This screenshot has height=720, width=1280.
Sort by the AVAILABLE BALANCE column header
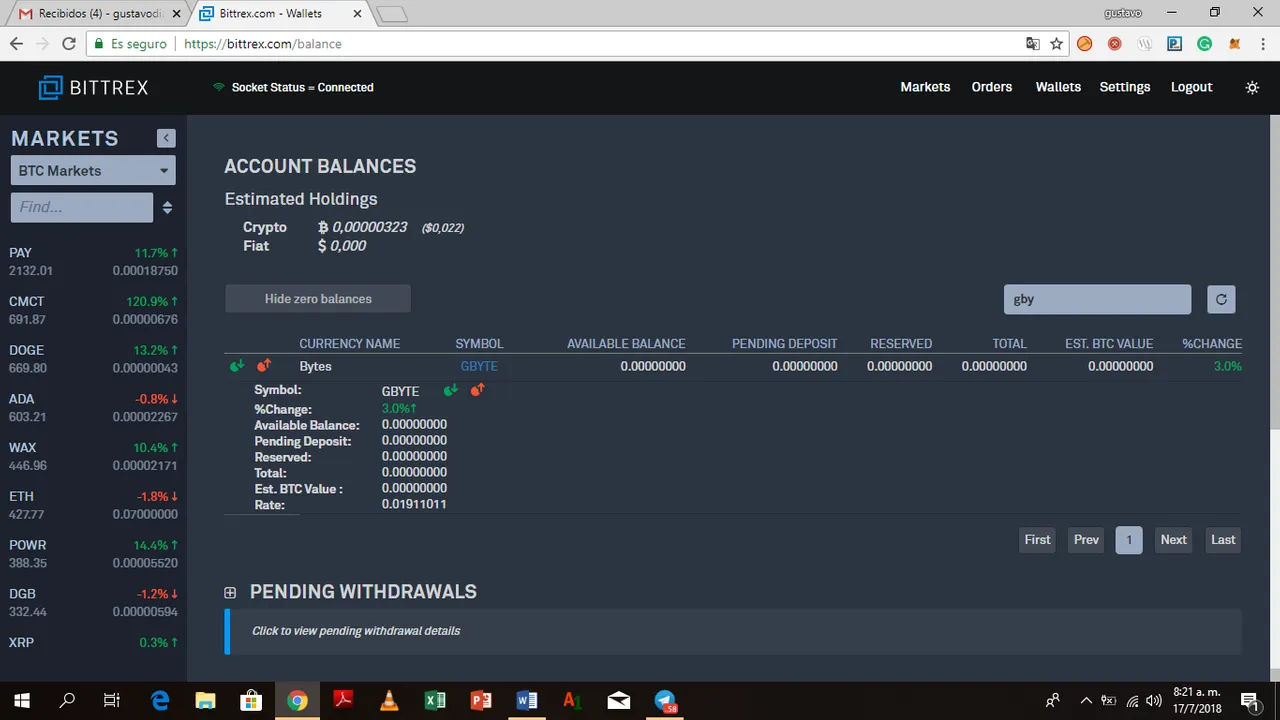pos(626,343)
